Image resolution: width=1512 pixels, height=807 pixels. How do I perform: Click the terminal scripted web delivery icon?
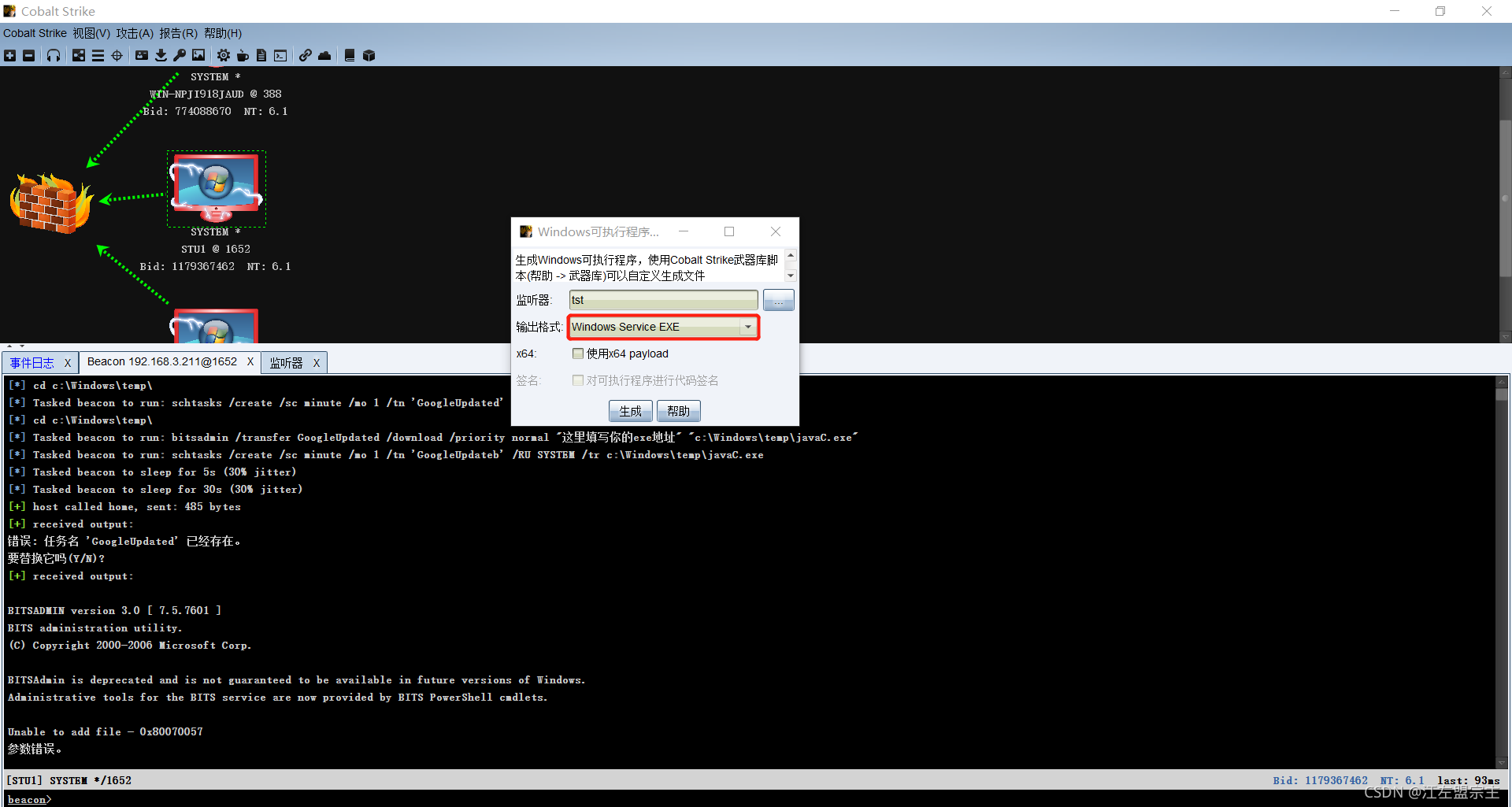280,55
